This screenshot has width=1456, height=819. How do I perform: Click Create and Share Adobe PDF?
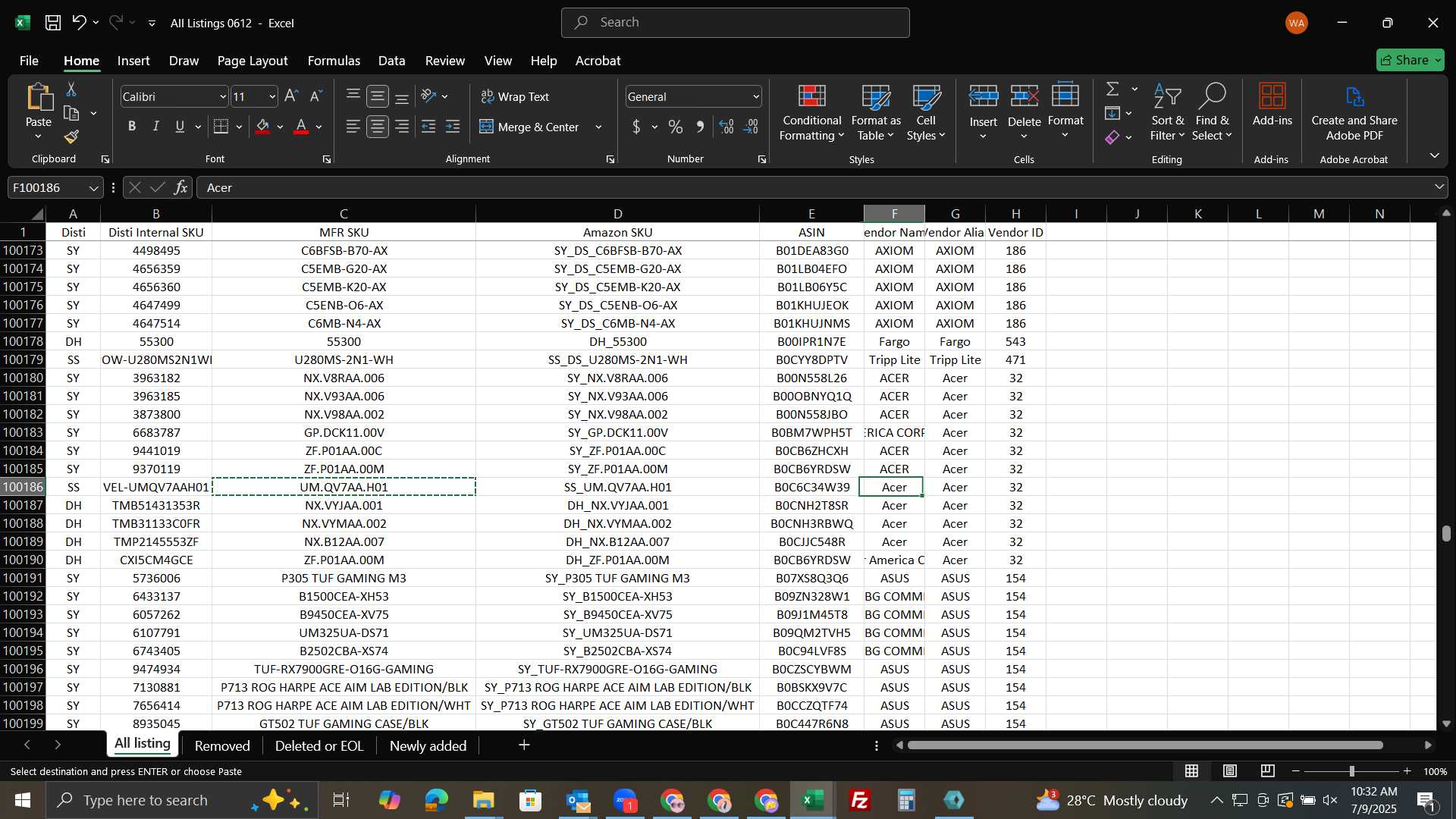[1354, 112]
